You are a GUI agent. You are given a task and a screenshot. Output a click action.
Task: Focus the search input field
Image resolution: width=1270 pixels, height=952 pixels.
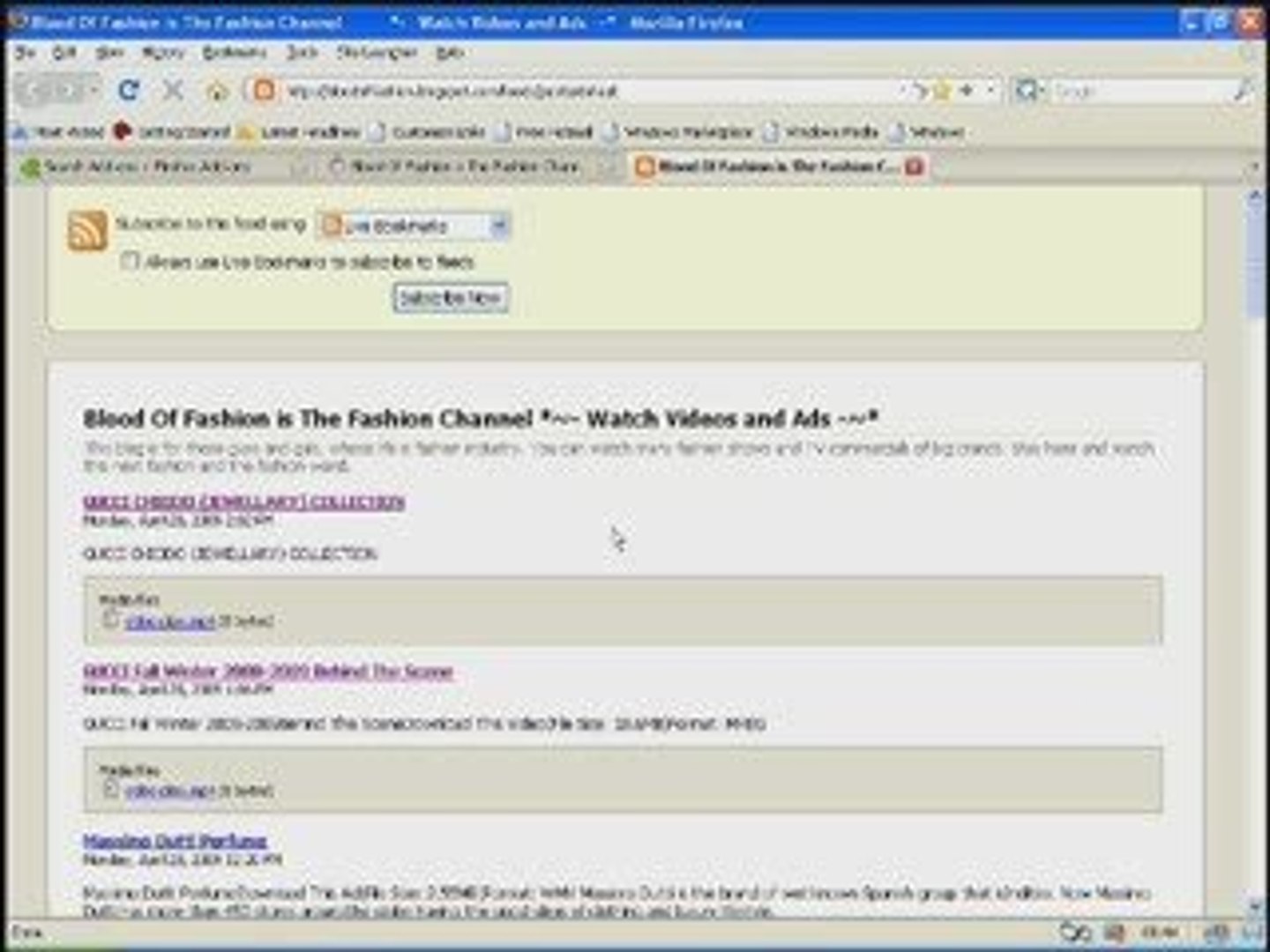(x=1139, y=90)
